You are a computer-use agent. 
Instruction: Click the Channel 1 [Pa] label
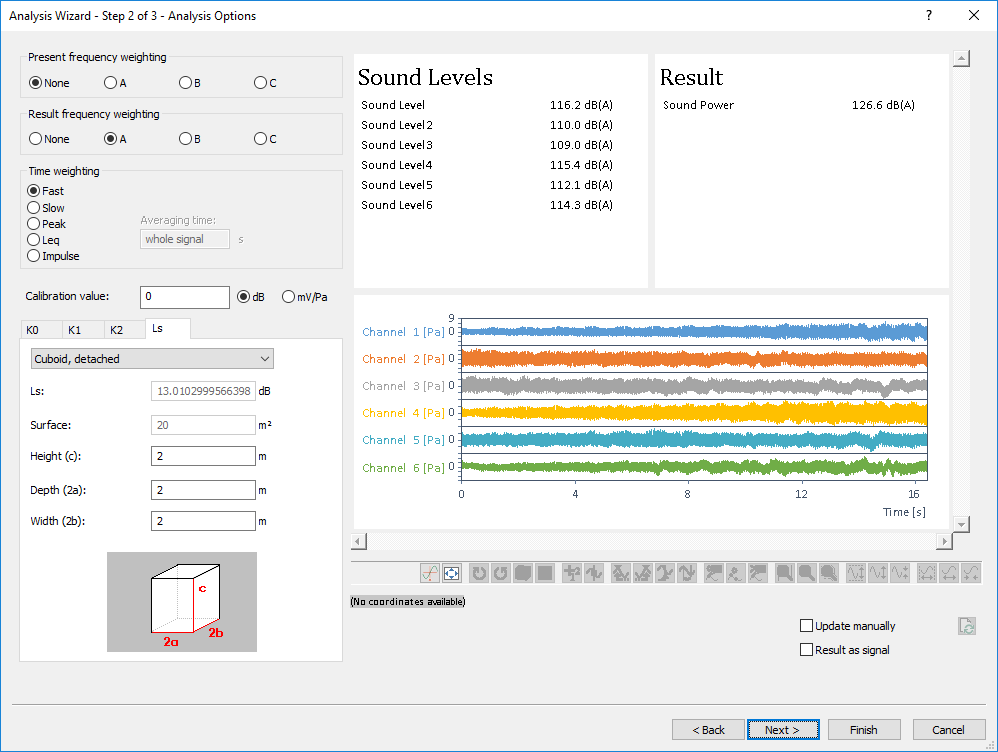(x=404, y=332)
